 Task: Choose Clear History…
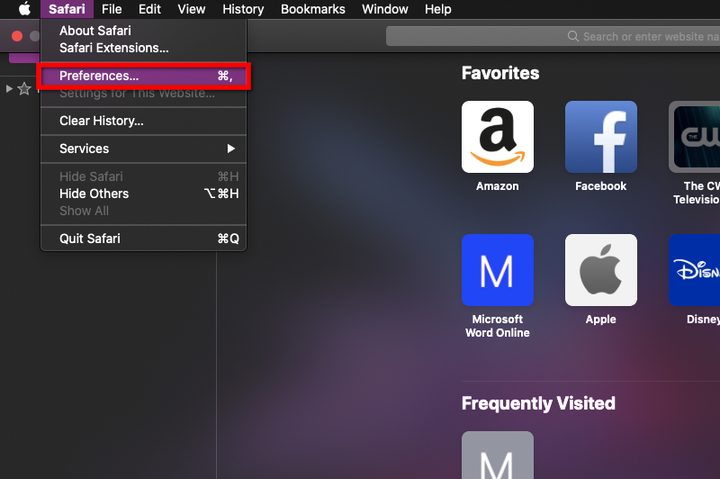click(144, 121)
